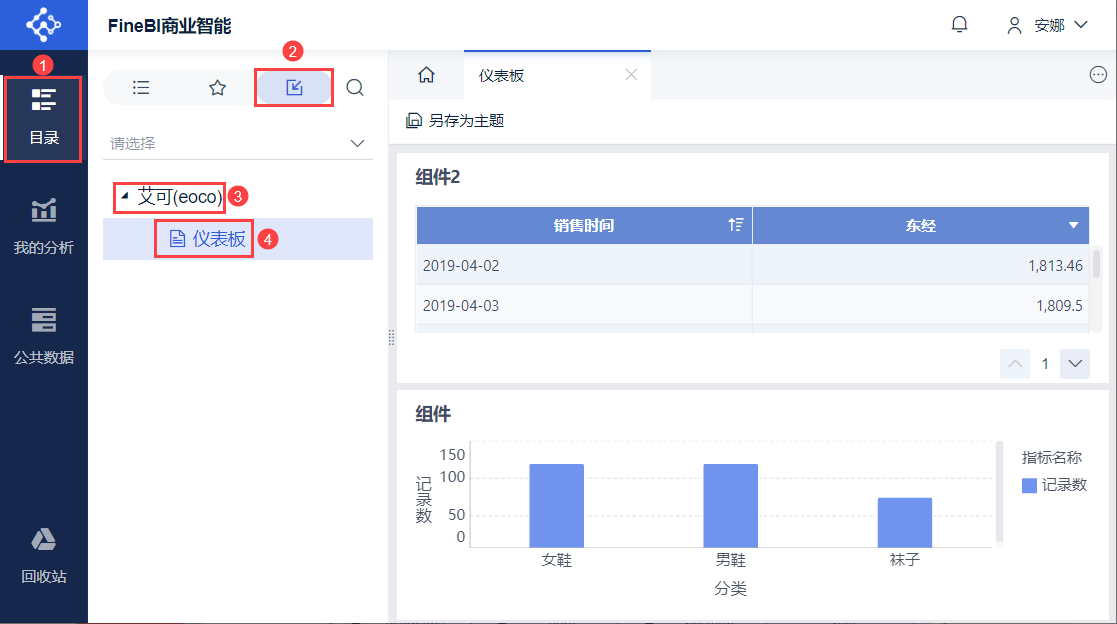Open the 安娜 user menu
The width and height of the screenshot is (1117, 624).
1048,25
